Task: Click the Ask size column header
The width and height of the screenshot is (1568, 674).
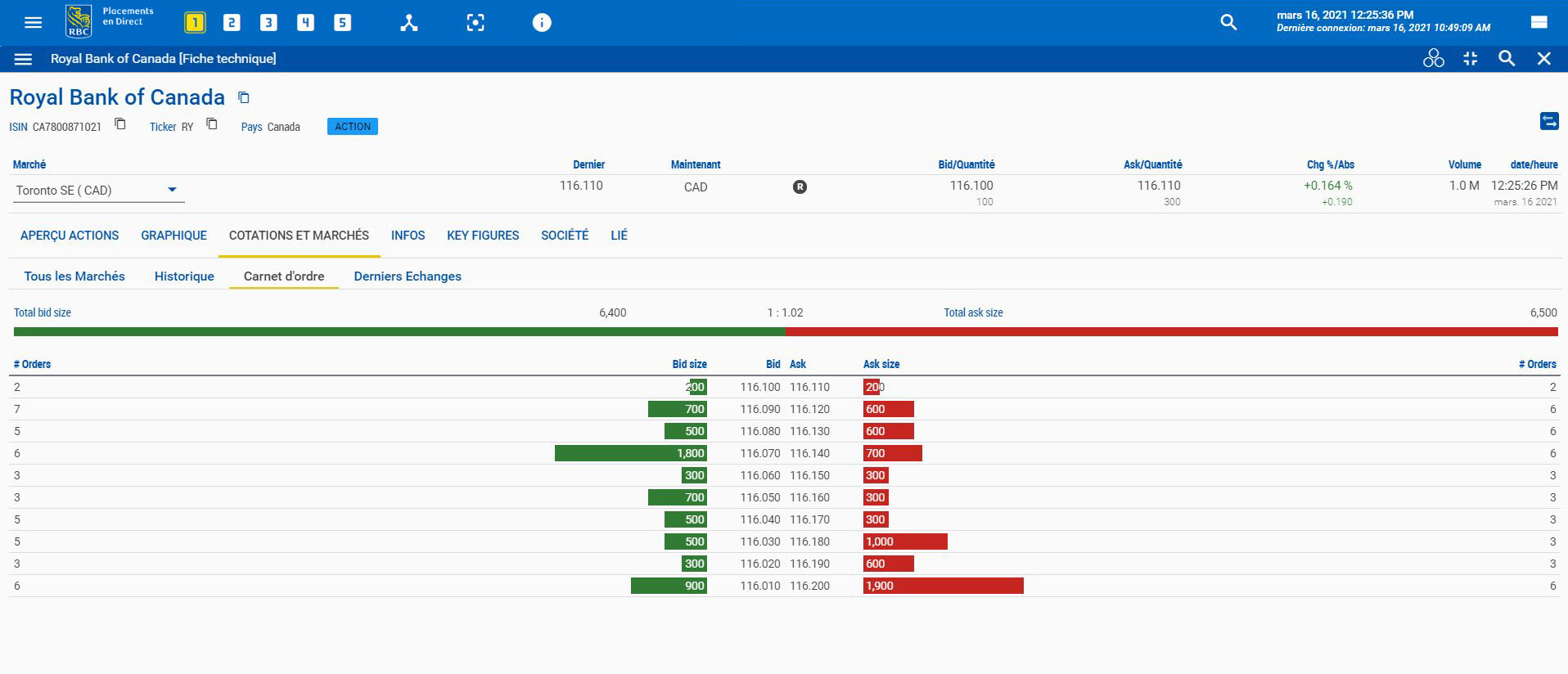Action: (881, 364)
